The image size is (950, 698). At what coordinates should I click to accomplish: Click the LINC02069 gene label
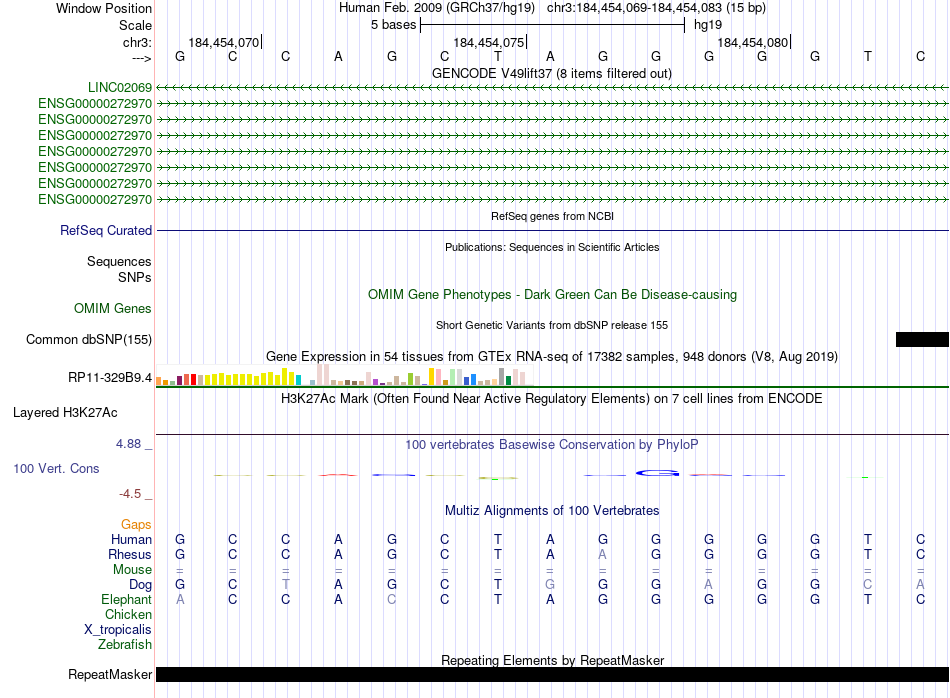pyautogui.click(x=119, y=87)
